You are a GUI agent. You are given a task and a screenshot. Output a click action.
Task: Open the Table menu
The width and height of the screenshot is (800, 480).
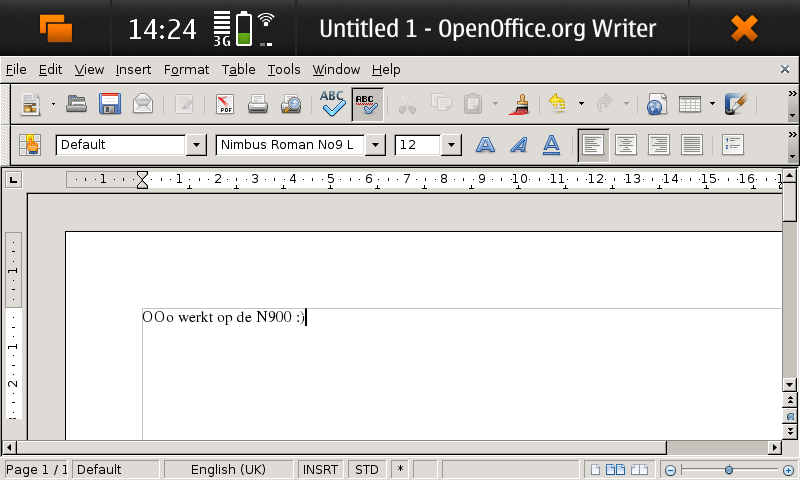pyautogui.click(x=238, y=69)
